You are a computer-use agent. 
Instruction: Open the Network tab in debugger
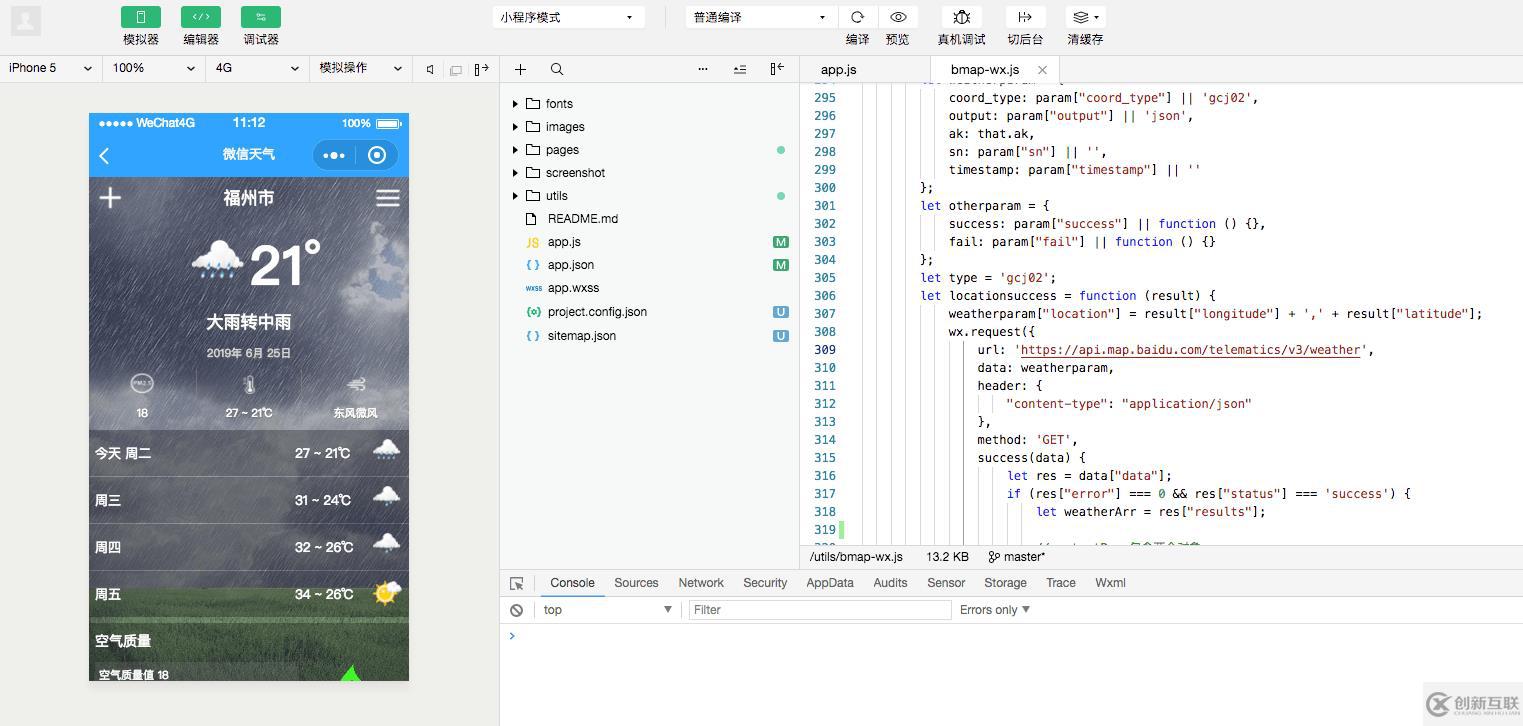[701, 583]
